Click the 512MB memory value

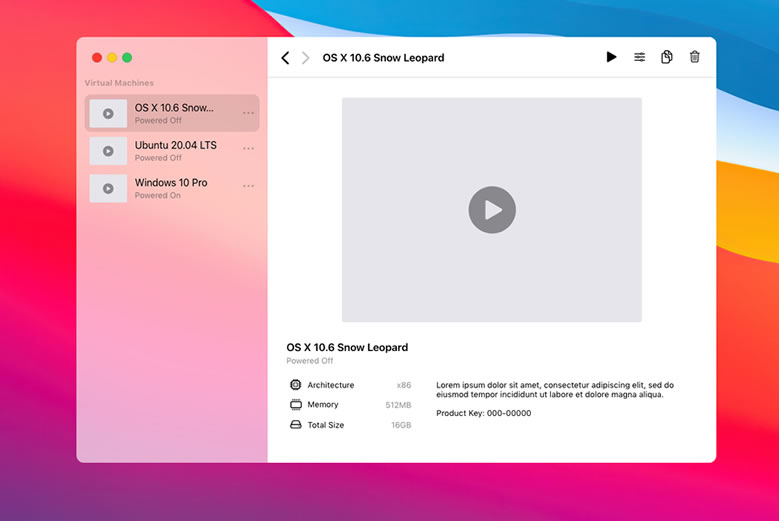pos(398,405)
